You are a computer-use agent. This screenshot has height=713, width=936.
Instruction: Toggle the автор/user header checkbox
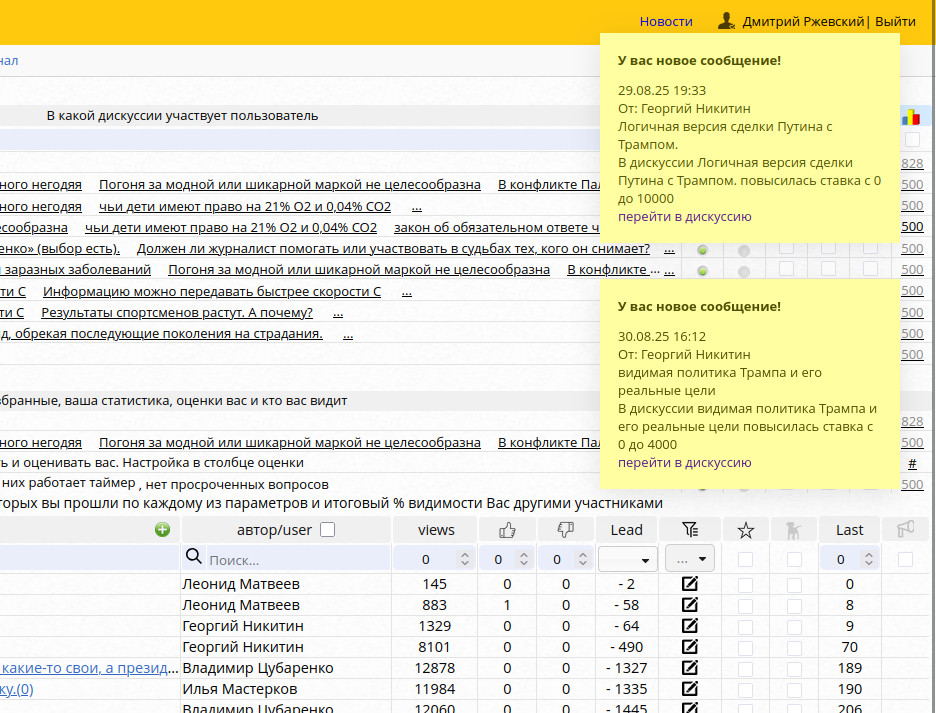pyautogui.click(x=327, y=530)
